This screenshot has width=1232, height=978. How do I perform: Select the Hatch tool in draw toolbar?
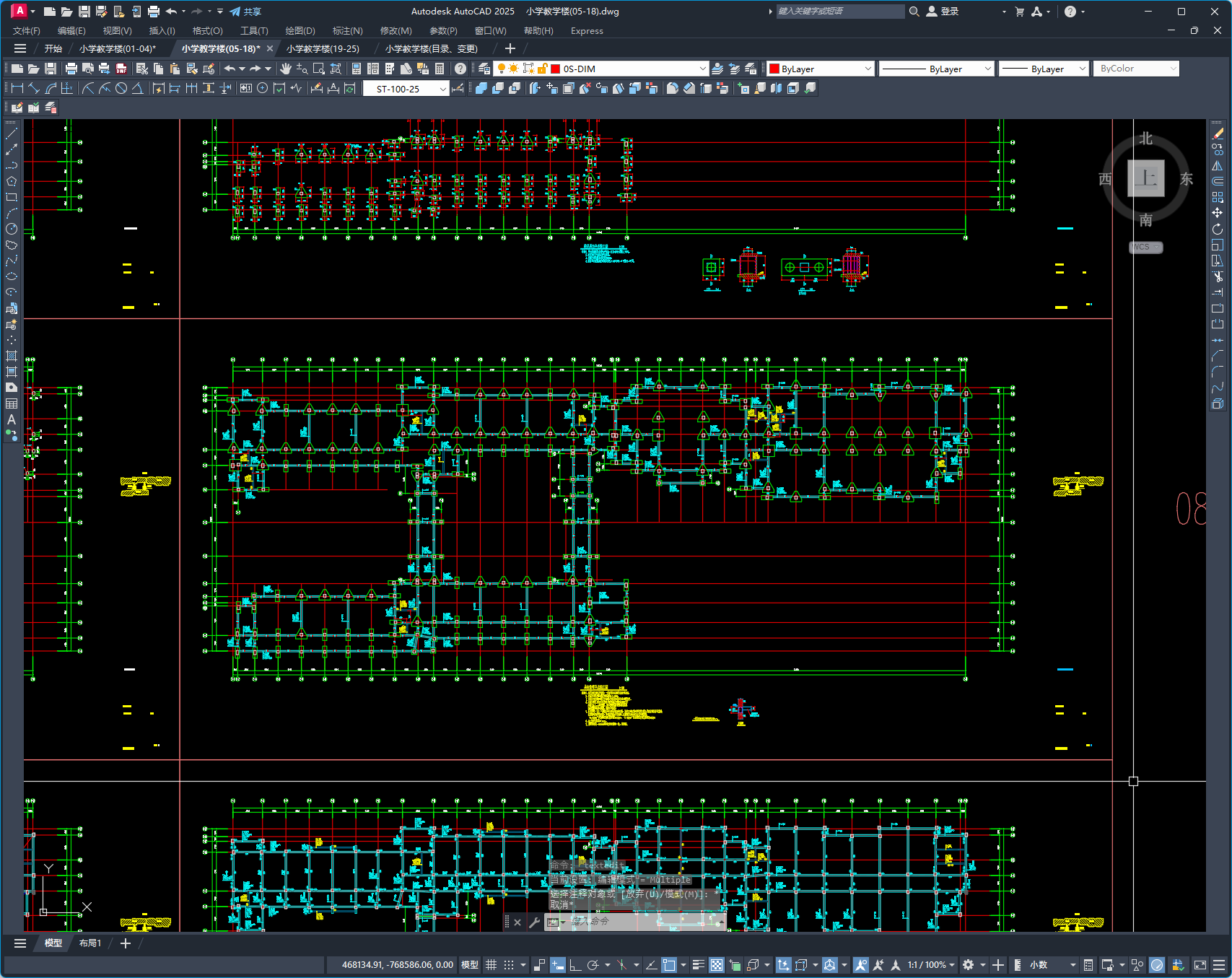pos(12,356)
